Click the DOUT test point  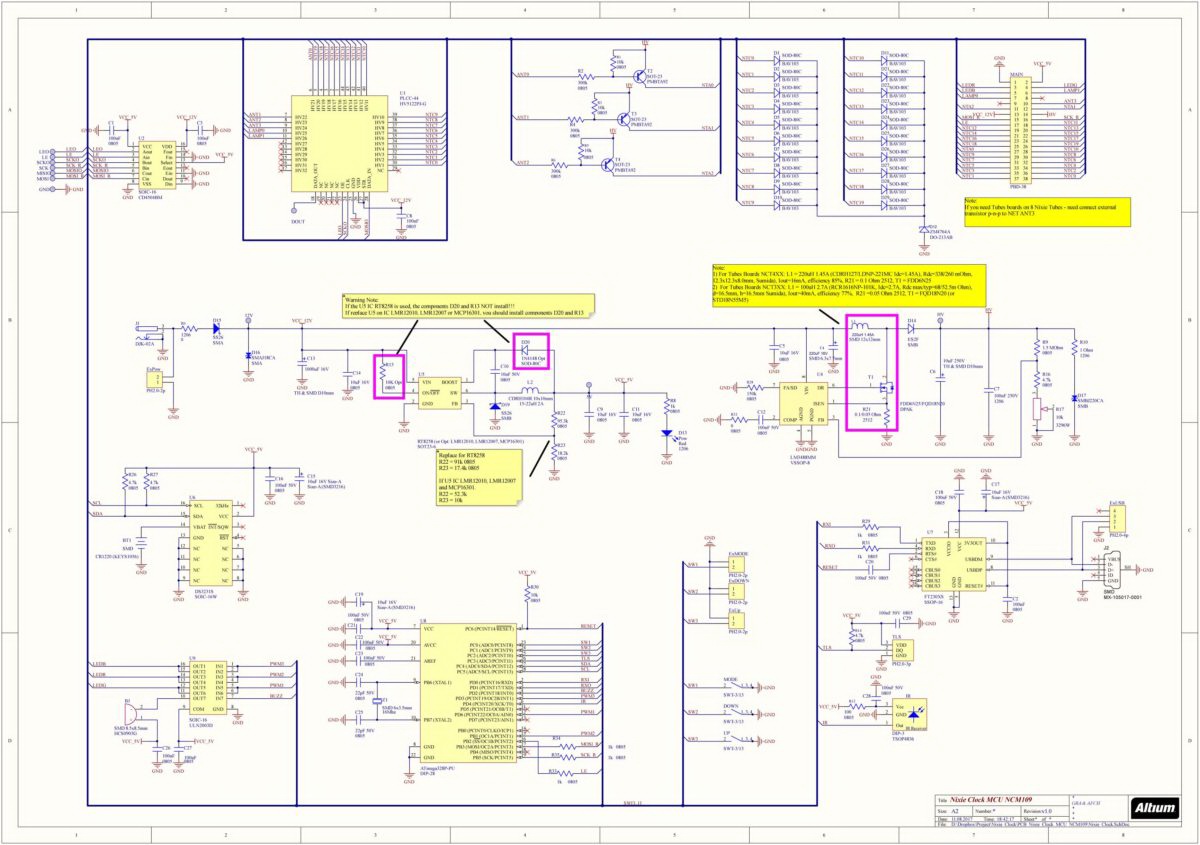pyautogui.click(x=295, y=208)
